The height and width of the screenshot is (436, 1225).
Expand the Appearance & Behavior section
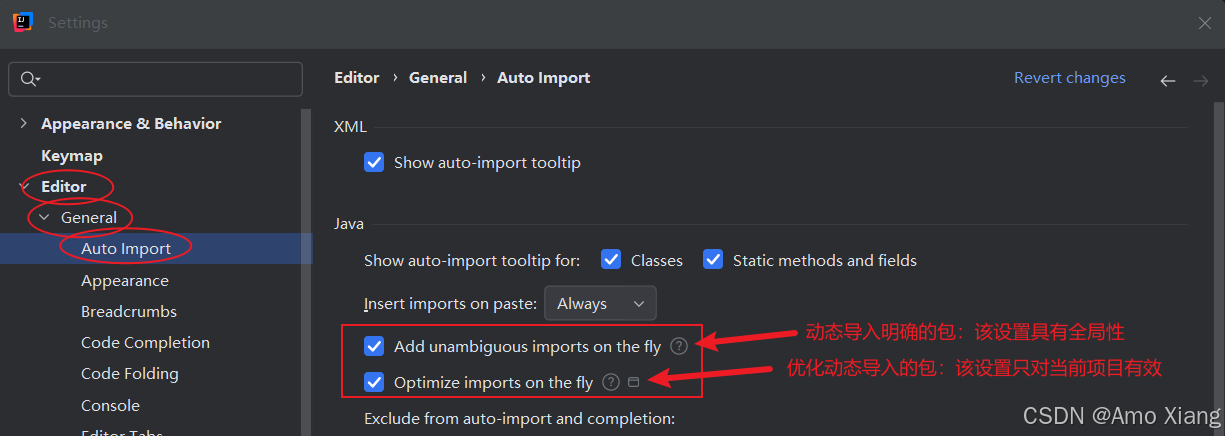click(24, 124)
